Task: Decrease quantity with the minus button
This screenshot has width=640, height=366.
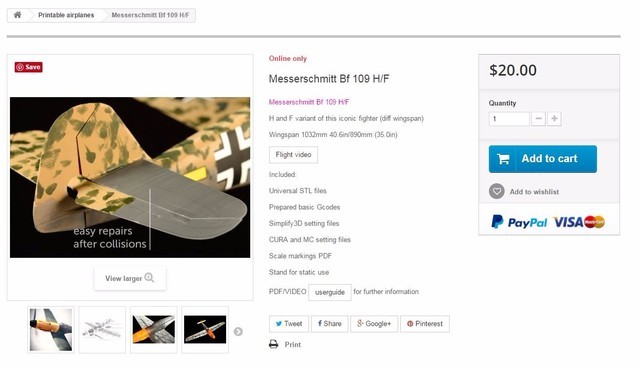Action: 538,119
